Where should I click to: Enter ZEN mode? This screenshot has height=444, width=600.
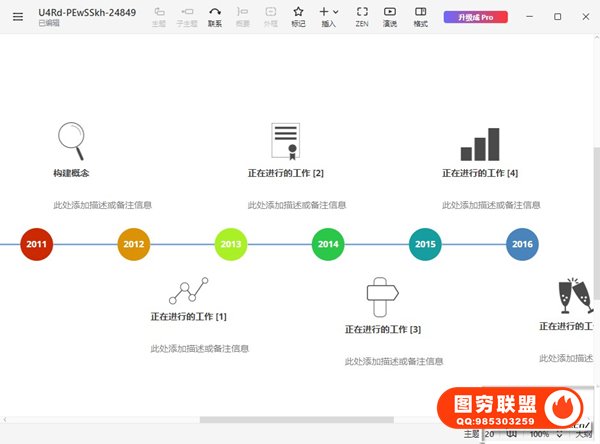pyautogui.click(x=362, y=16)
